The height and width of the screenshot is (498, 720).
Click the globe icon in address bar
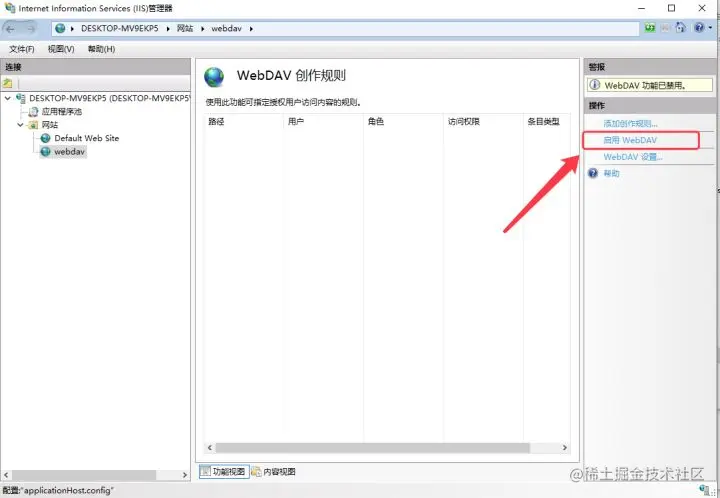pyautogui.click(x=60, y=28)
